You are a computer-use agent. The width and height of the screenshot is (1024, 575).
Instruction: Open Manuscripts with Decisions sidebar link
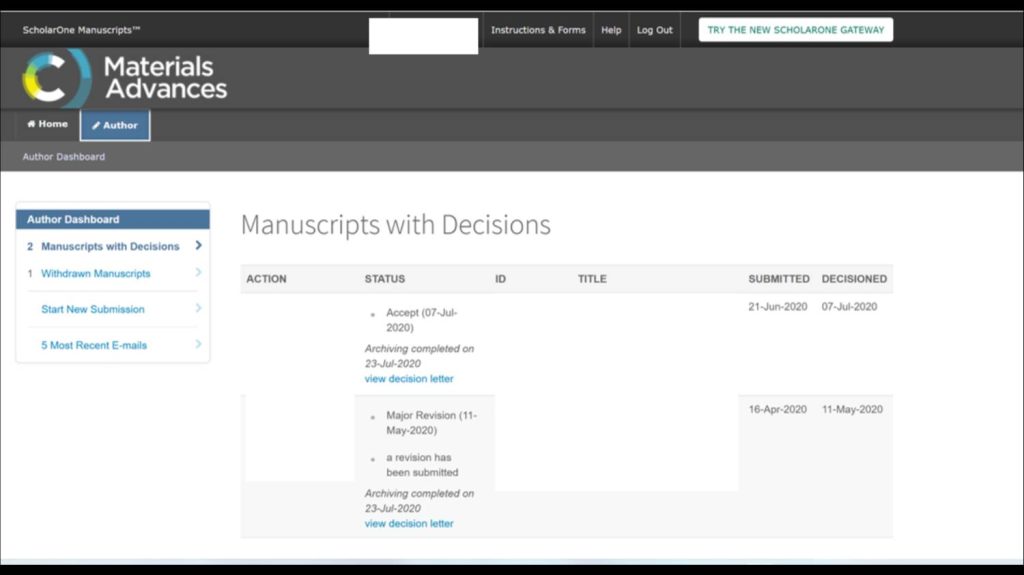[110, 246]
